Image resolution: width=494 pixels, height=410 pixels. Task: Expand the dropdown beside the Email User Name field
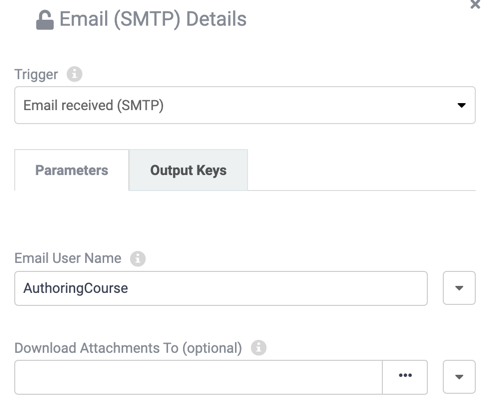point(459,288)
